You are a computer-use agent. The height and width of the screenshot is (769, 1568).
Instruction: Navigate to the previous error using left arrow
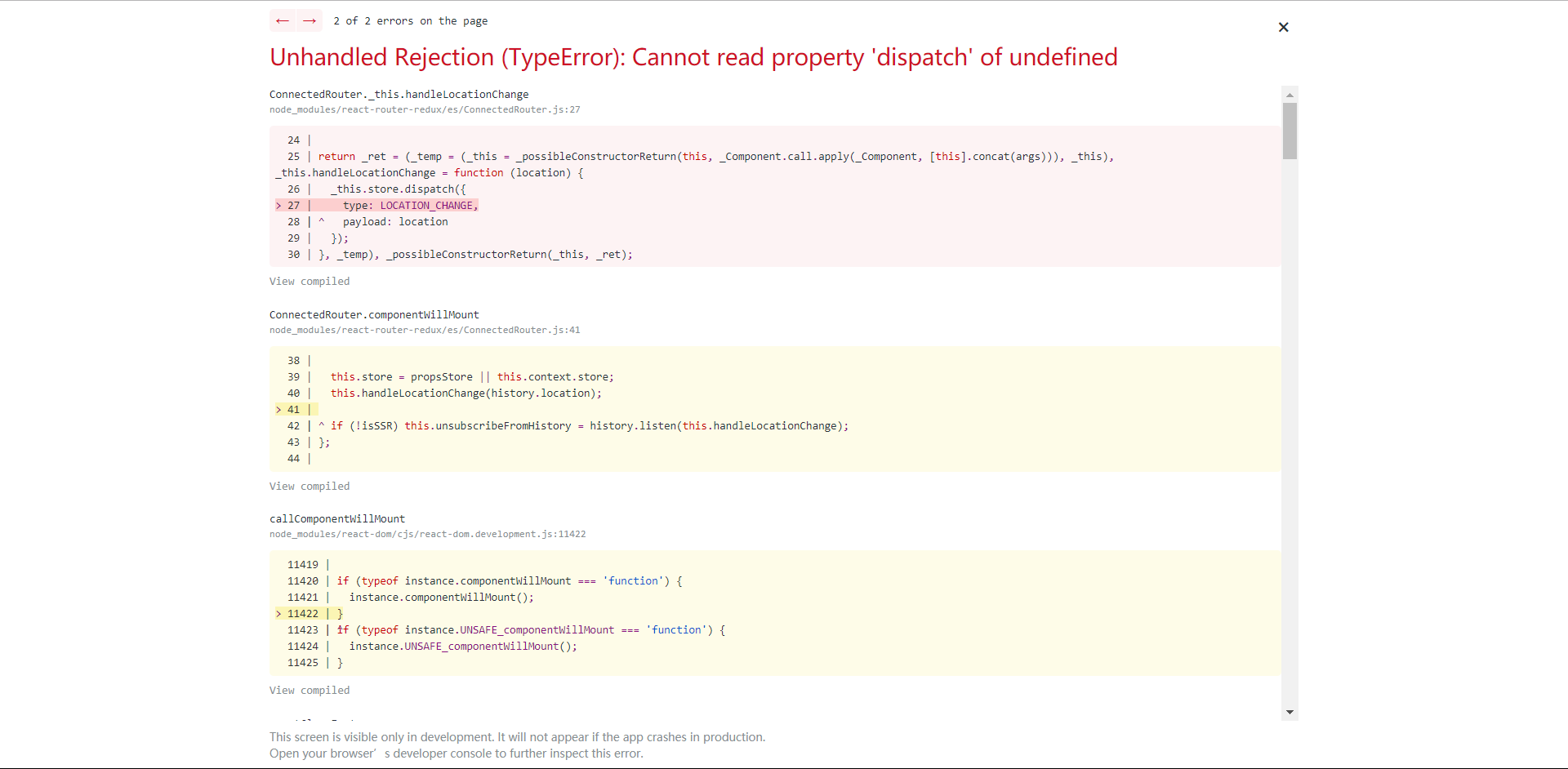pyautogui.click(x=283, y=20)
